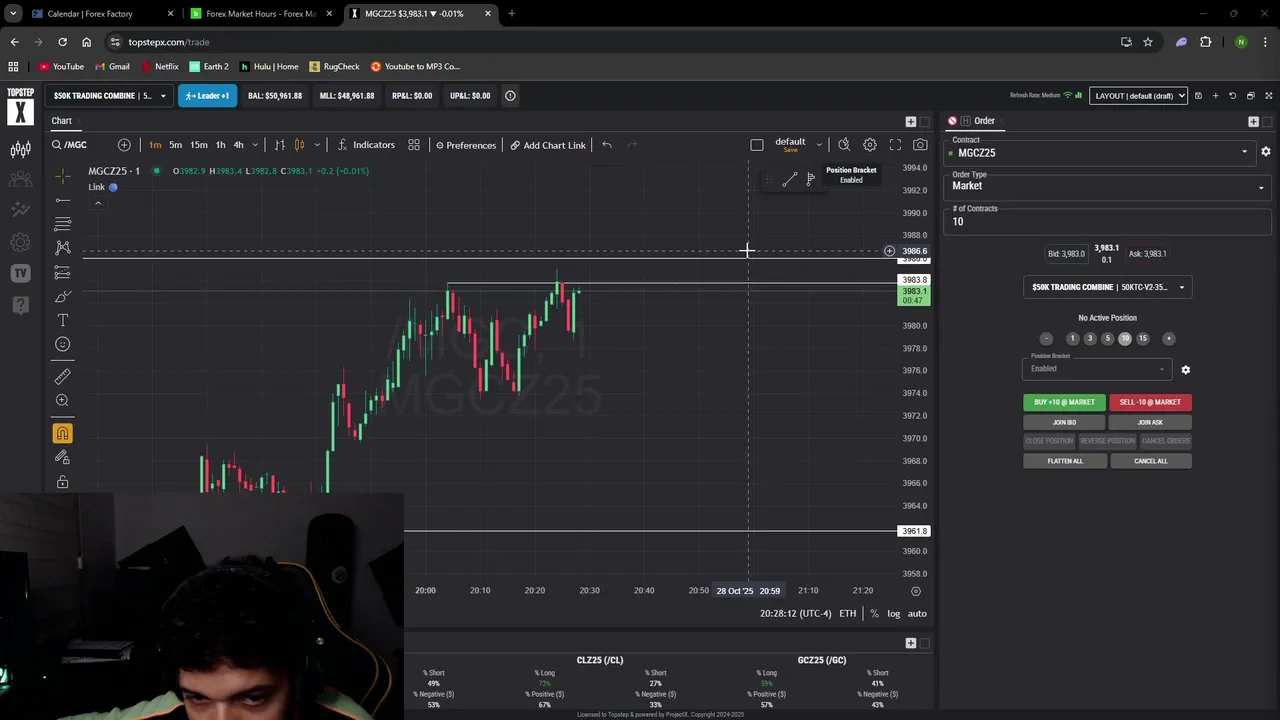
Task: Open the sparkle trend icon in sidebar
Action: pyautogui.click(x=20, y=210)
